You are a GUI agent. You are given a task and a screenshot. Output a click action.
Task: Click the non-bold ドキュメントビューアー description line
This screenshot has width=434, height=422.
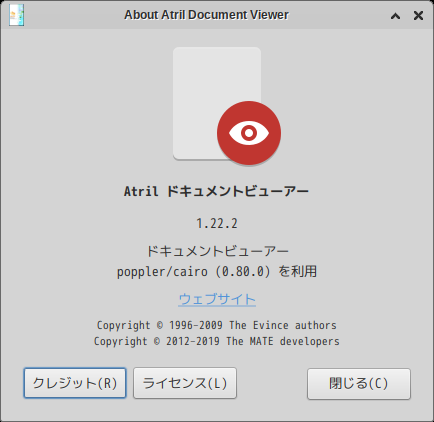(x=217, y=251)
